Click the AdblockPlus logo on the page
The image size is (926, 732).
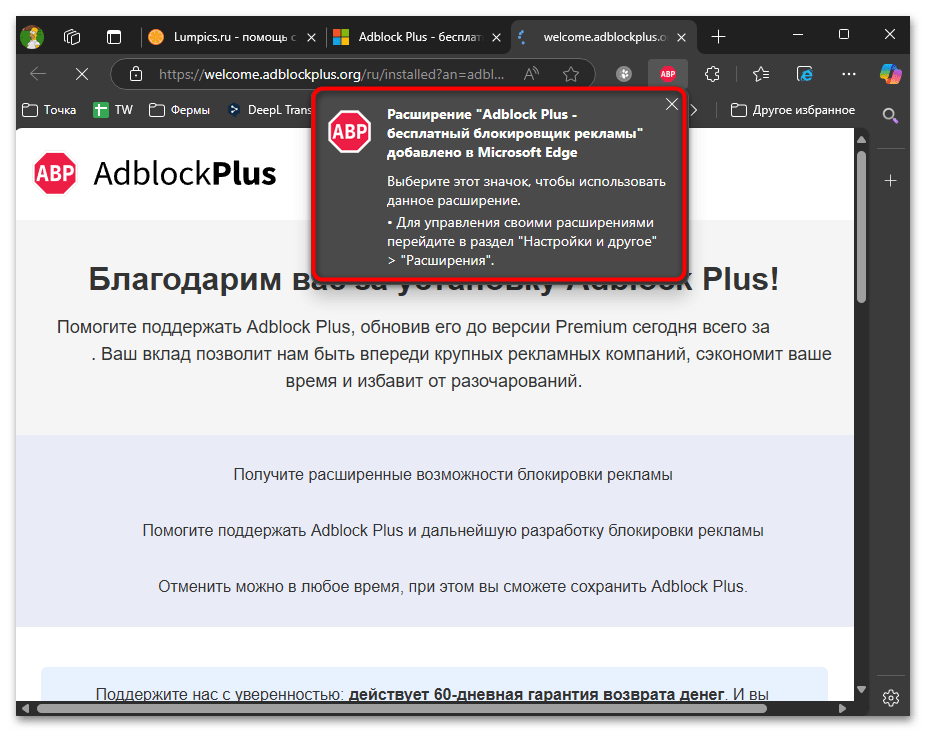click(x=155, y=174)
